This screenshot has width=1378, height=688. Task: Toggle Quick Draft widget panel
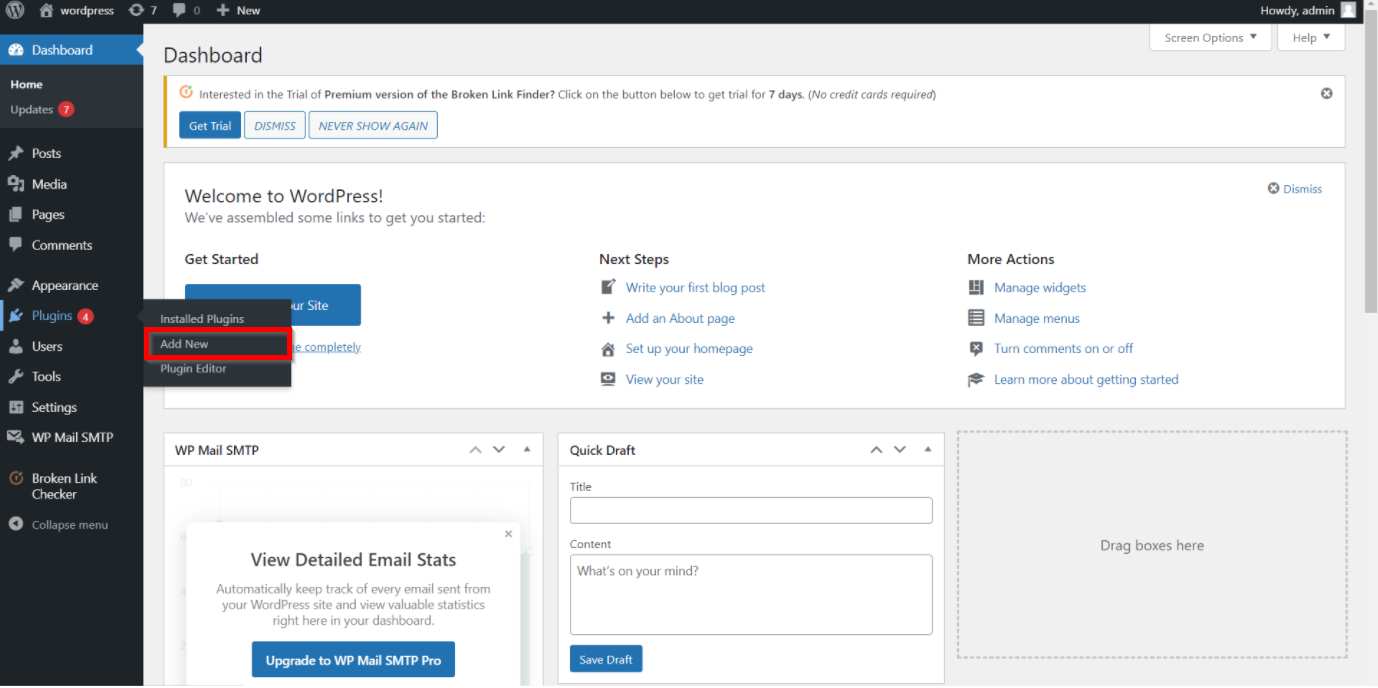pyautogui.click(x=928, y=450)
